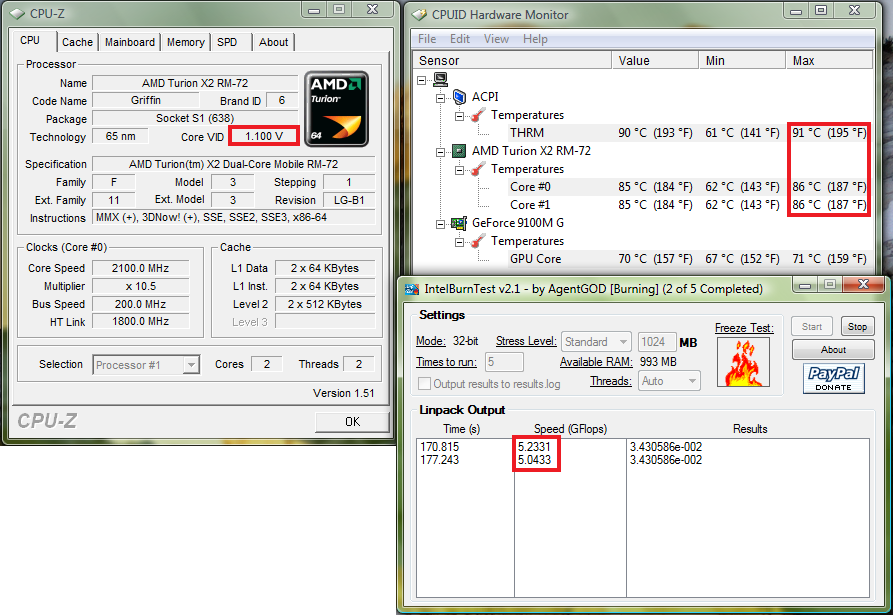Click the IntelBurnTest title bar icon
Image resolution: width=893 pixels, height=615 pixels.
coord(412,289)
